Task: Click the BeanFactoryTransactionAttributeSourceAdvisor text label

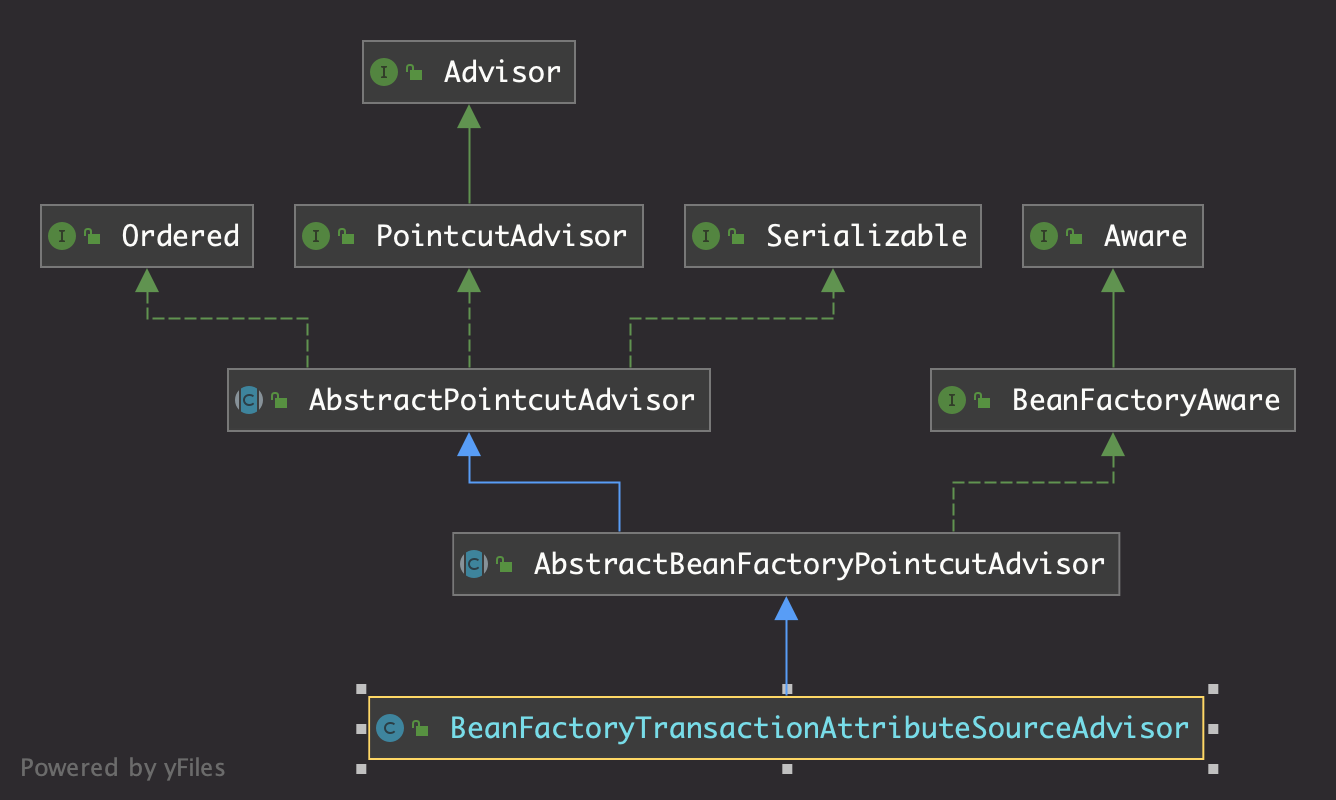Action: coord(820,728)
